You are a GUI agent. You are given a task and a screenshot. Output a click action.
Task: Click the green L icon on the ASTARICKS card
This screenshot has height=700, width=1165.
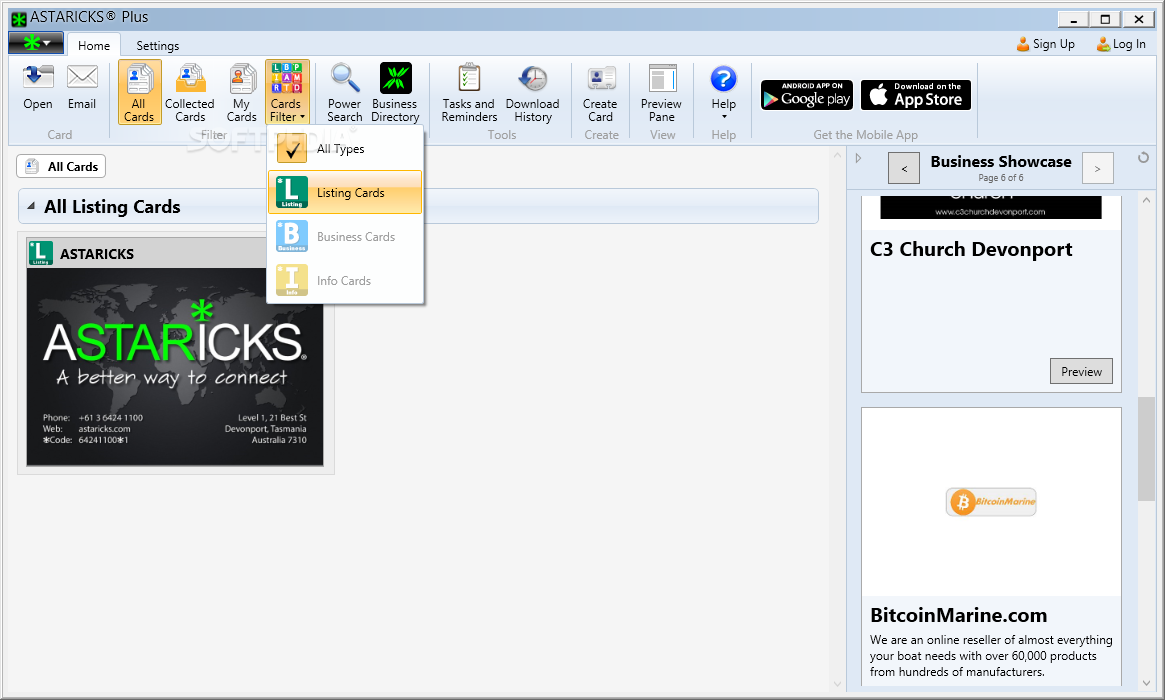coord(40,253)
